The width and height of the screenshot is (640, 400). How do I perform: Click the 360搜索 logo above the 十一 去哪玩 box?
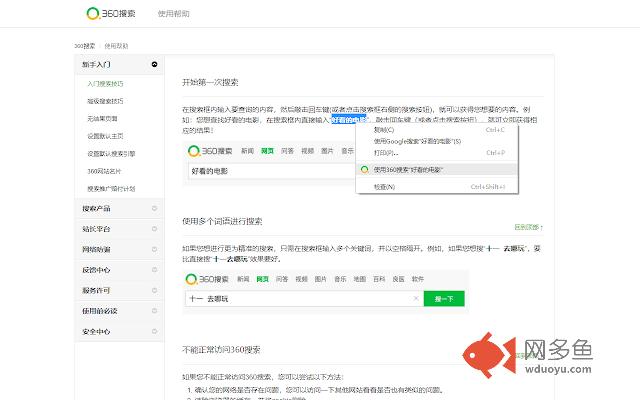[x=207, y=279]
